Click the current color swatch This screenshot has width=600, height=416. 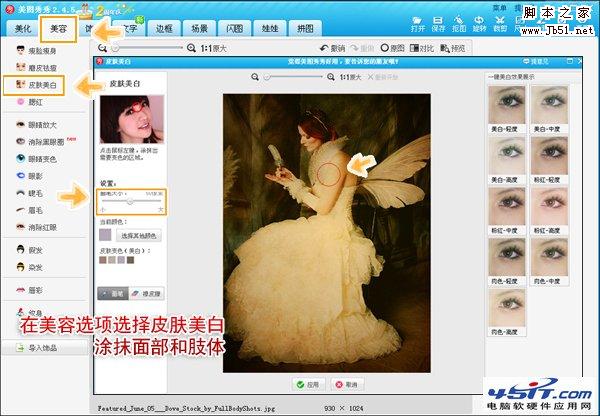click(x=105, y=235)
